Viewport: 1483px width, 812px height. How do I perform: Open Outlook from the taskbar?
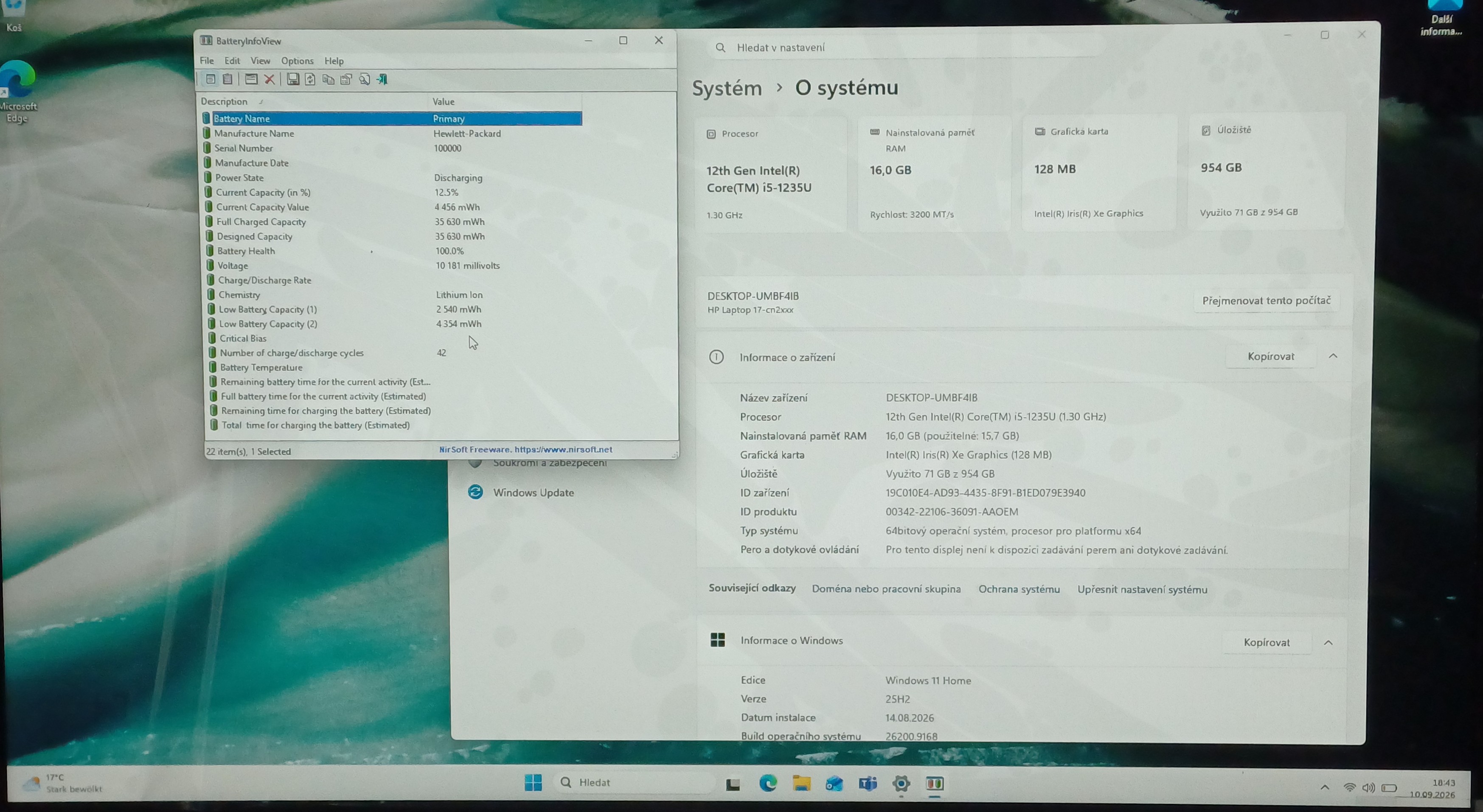coord(834,783)
